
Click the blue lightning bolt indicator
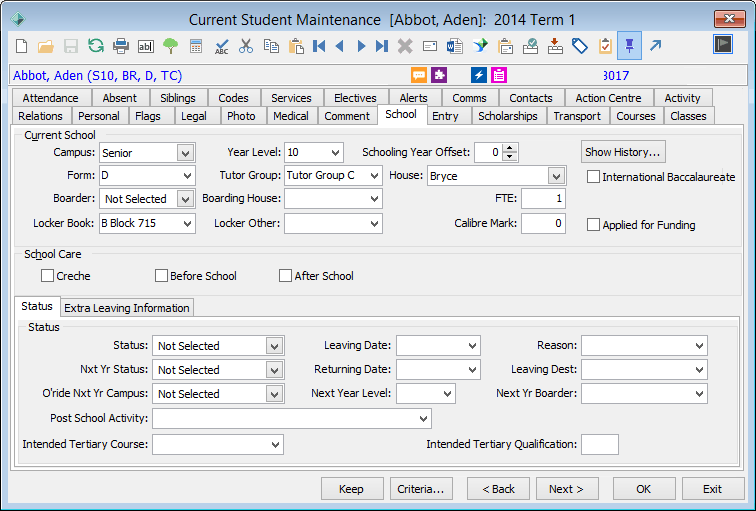[478, 75]
